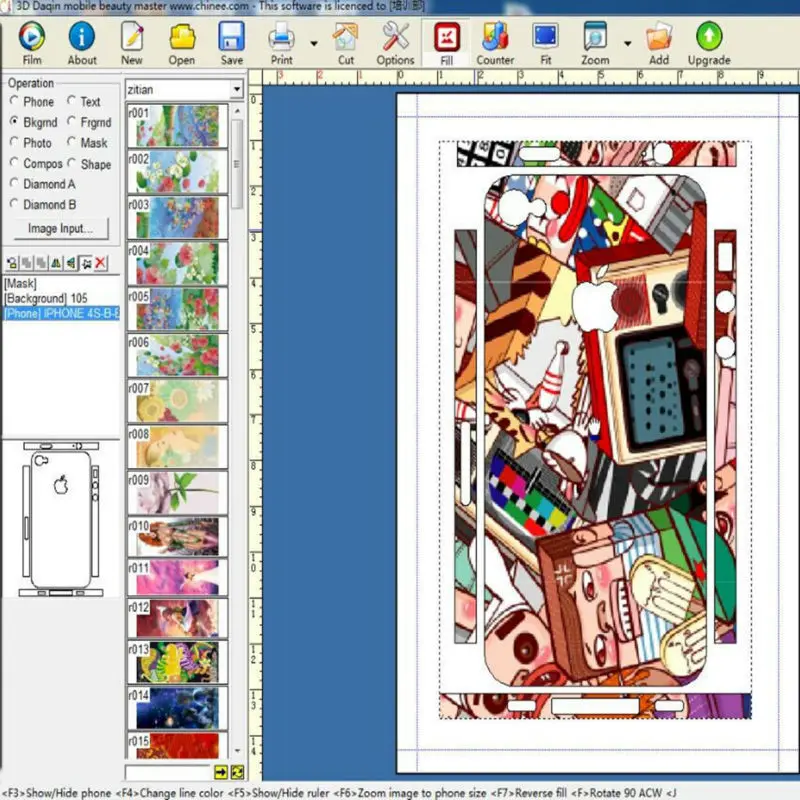Expand the zitian category dropdown
This screenshot has height=800, width=800.
237,89
